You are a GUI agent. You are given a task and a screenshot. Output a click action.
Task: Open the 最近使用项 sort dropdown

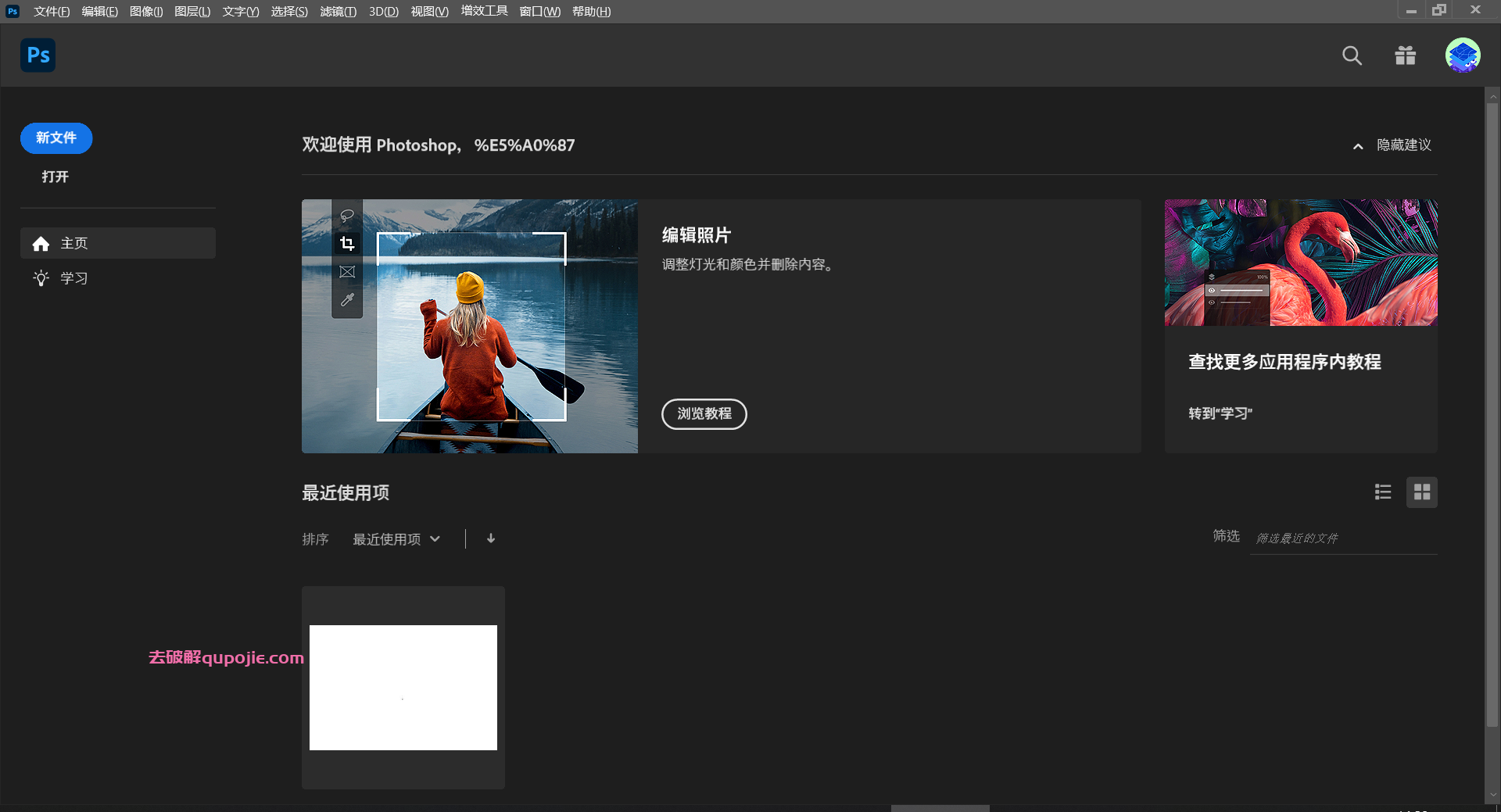397,539
